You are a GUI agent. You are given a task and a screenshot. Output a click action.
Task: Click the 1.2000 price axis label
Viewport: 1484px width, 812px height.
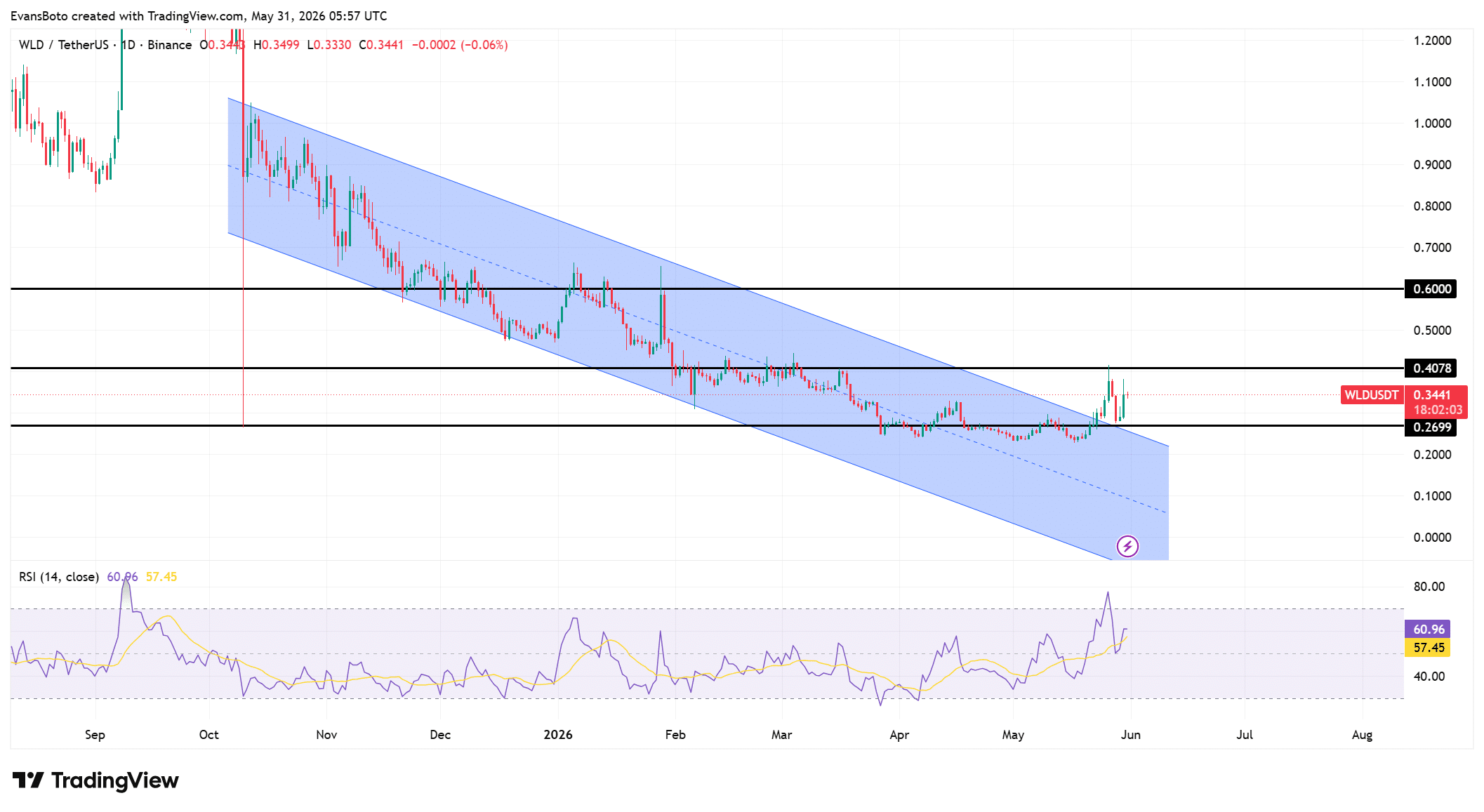coord(1432,41)
